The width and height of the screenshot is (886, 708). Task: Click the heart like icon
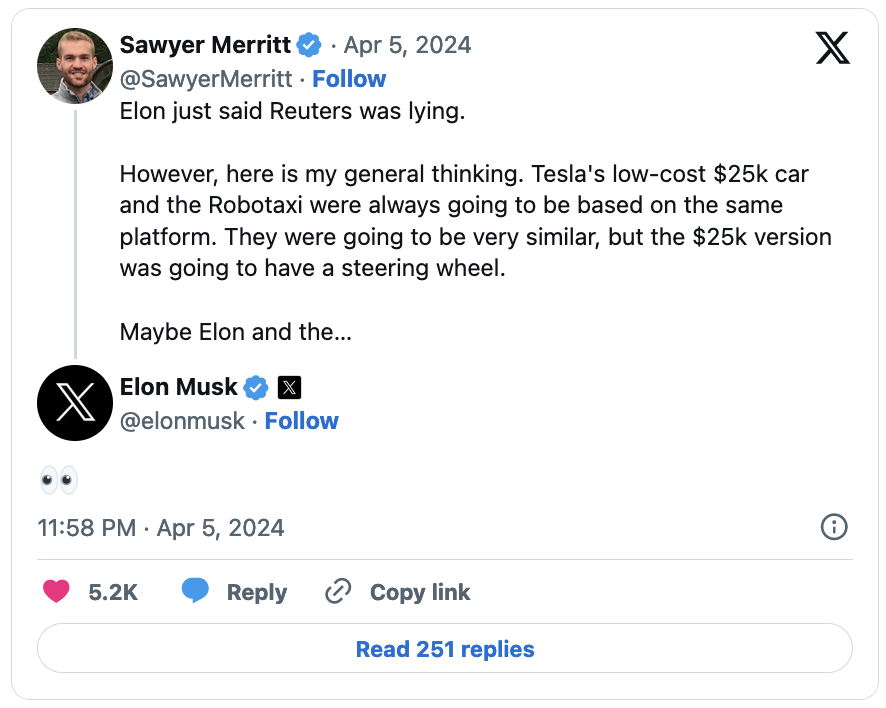(x=57, y=592)
